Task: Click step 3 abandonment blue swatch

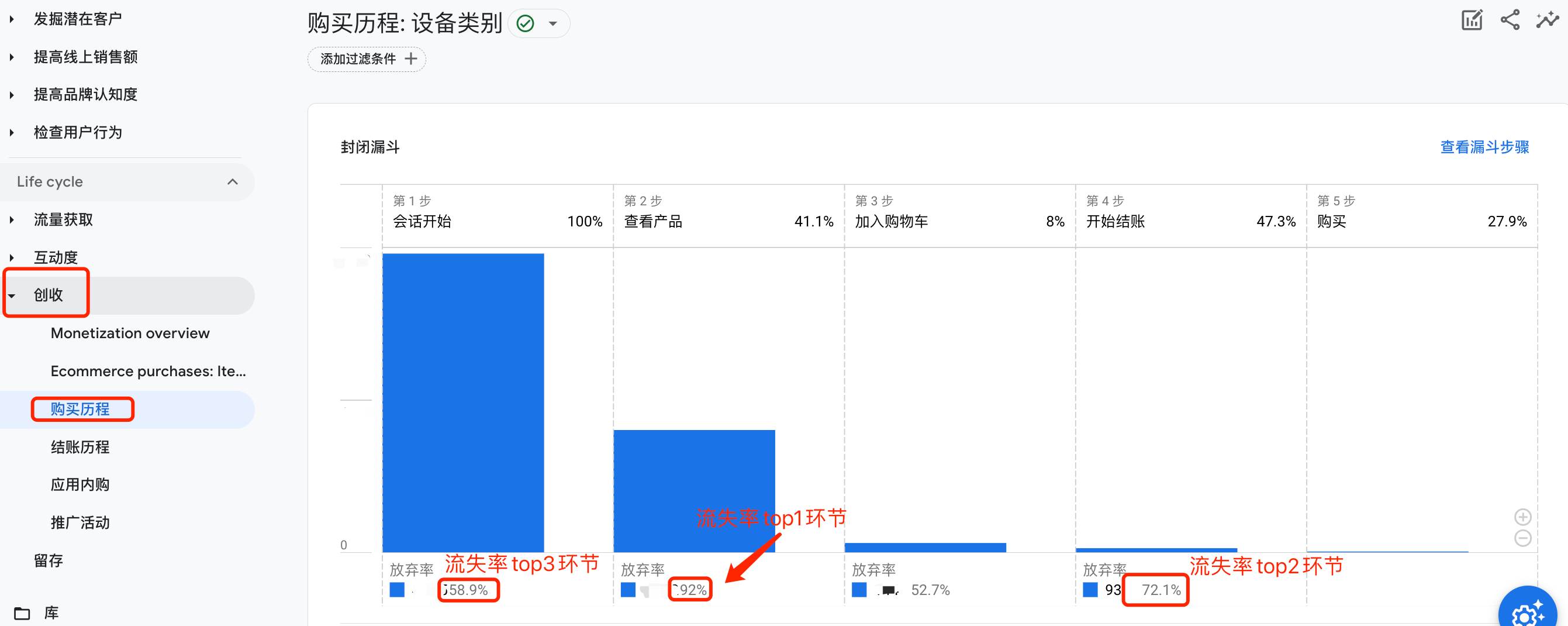Action: coord(859,590)
